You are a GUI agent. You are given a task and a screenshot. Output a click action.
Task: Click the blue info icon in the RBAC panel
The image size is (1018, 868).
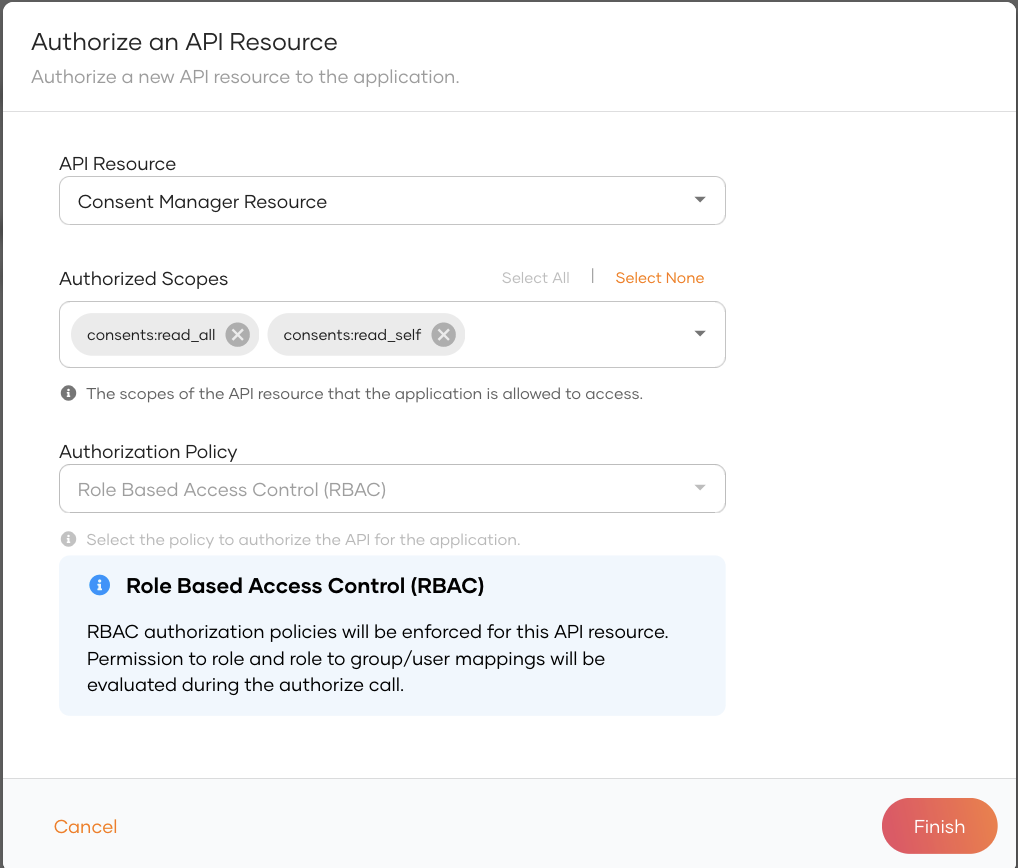pos(99,585)
